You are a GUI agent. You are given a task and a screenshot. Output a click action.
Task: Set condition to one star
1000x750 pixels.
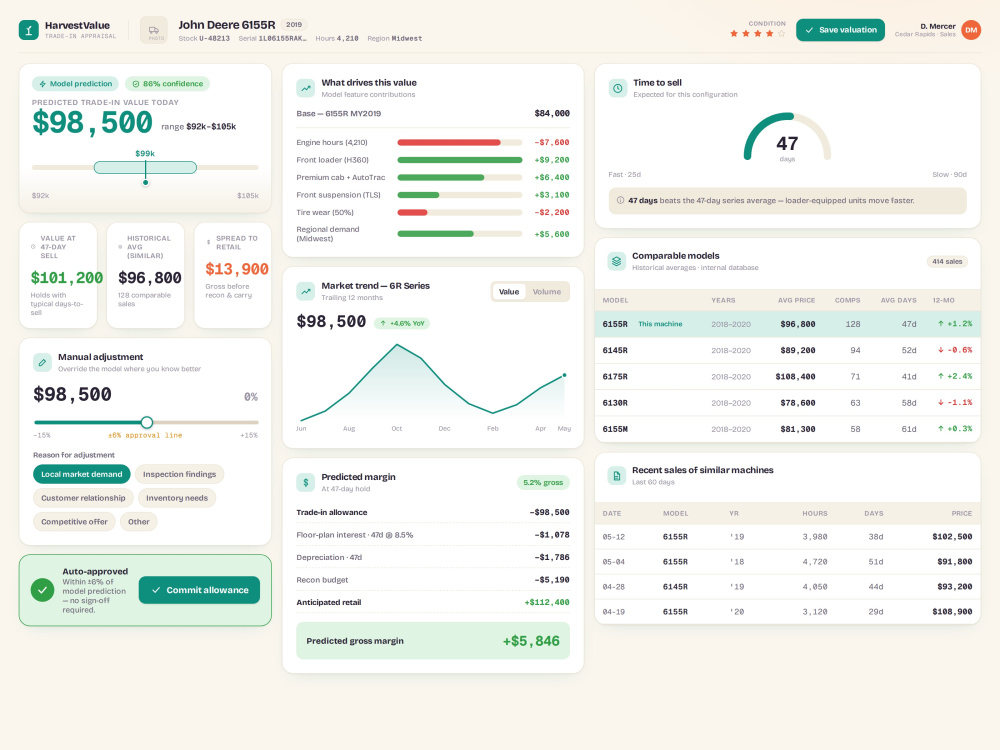[734, 34]
